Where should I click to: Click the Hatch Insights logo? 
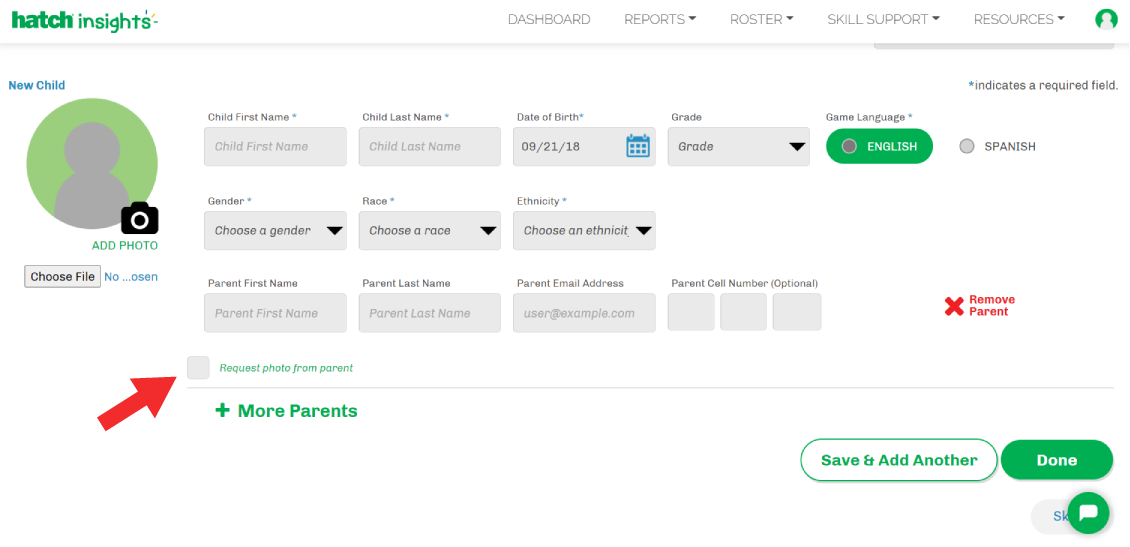(84, 20)
